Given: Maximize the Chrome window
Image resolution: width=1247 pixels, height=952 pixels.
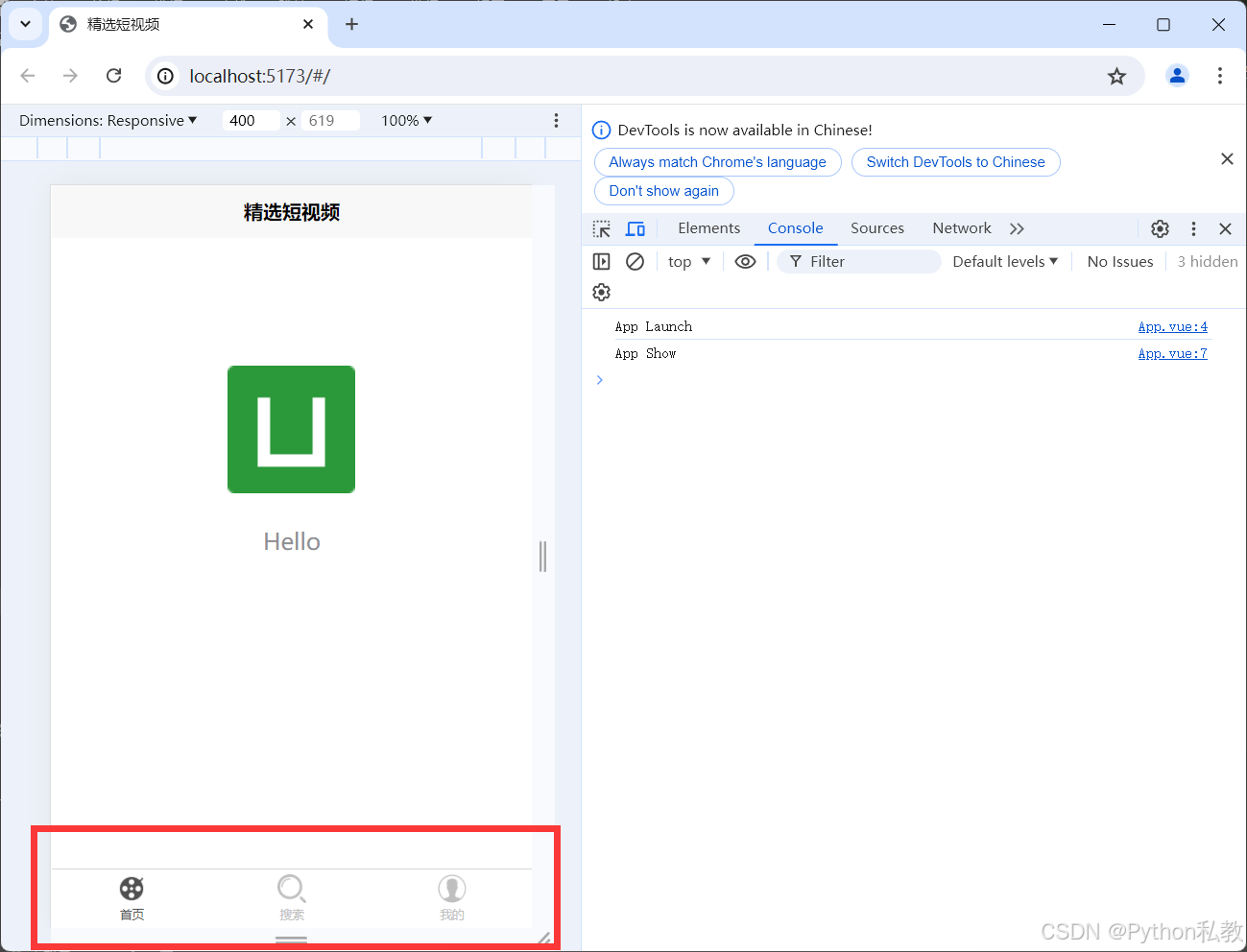Looking at the screenshot, I should tap(1163, 24).
